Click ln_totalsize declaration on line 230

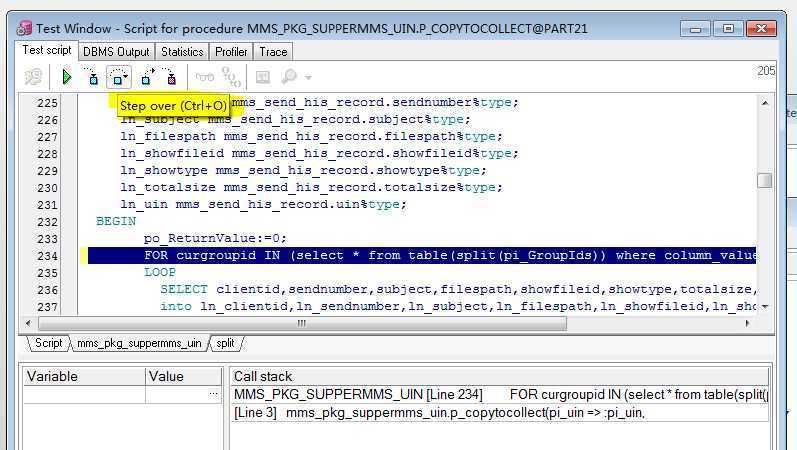coord(311,187)
